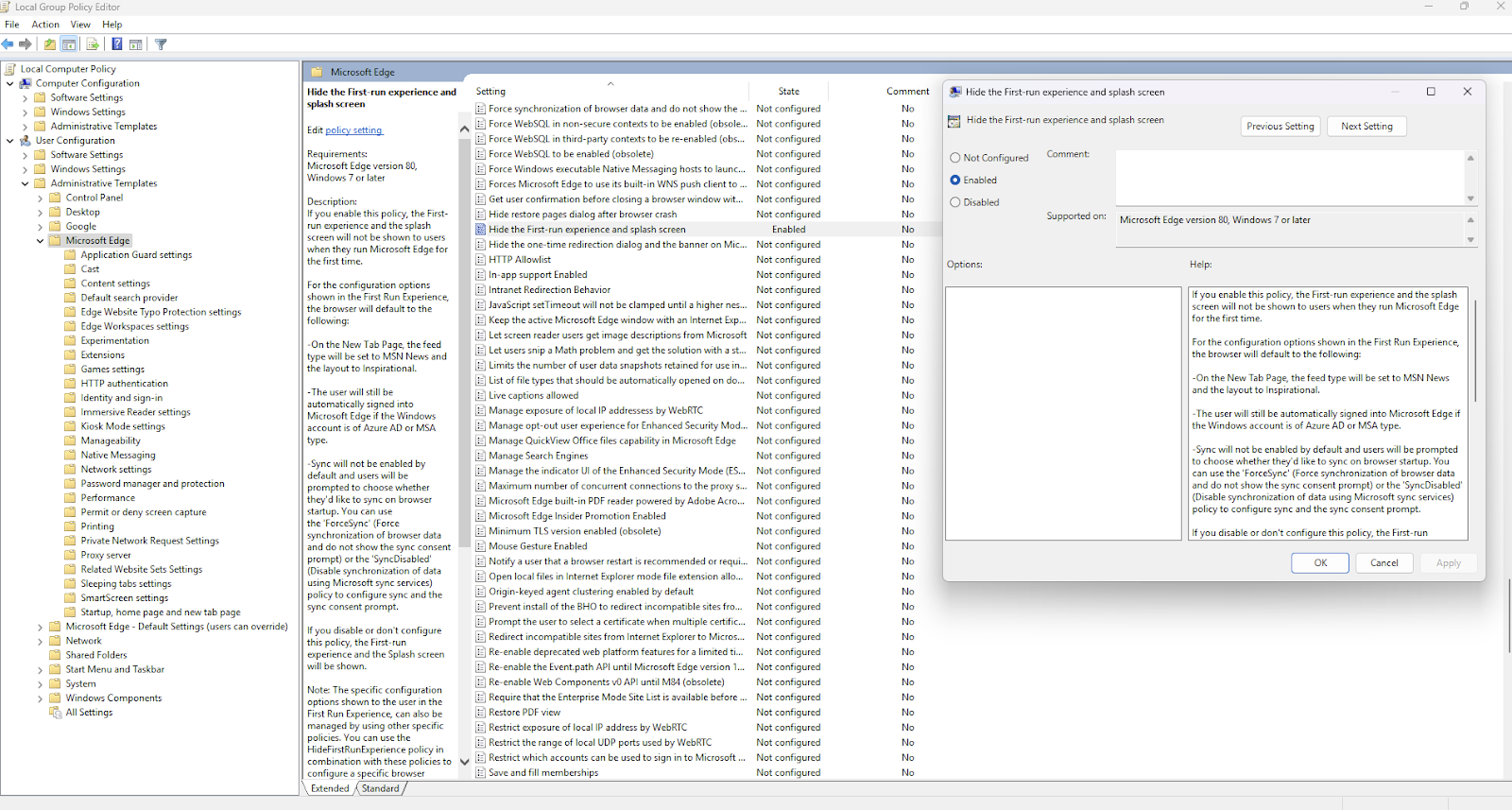This screenshot has height=810, width=1512.
Task: Click inside the Comment text box
Action: [x=1290, y=177]
